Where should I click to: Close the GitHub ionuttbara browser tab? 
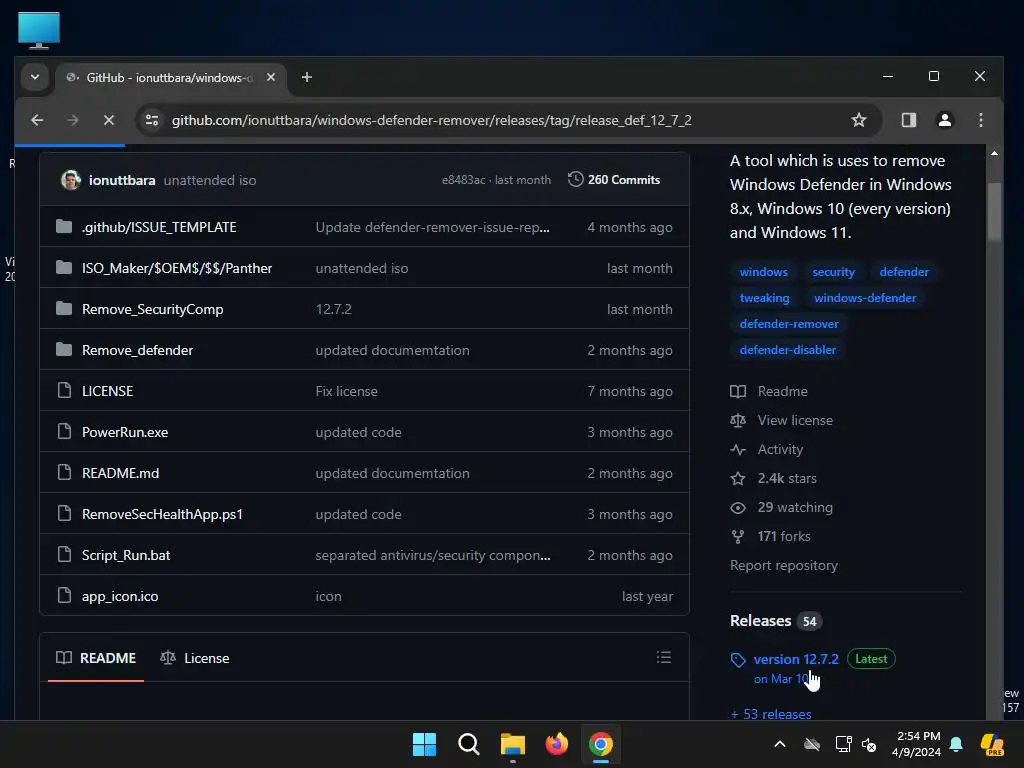coord(271,77)
